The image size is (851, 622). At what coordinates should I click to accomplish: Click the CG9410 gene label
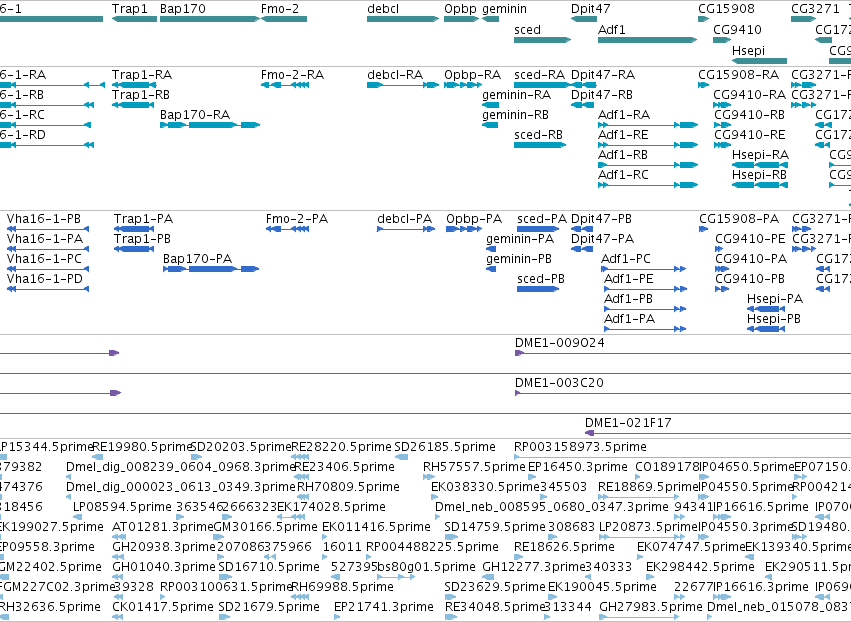tap(738, 29)
